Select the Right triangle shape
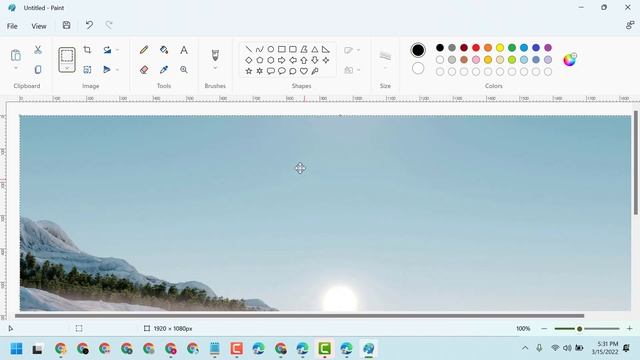The height and width of the screenshot is (360, 640). (x=326, y=49)
